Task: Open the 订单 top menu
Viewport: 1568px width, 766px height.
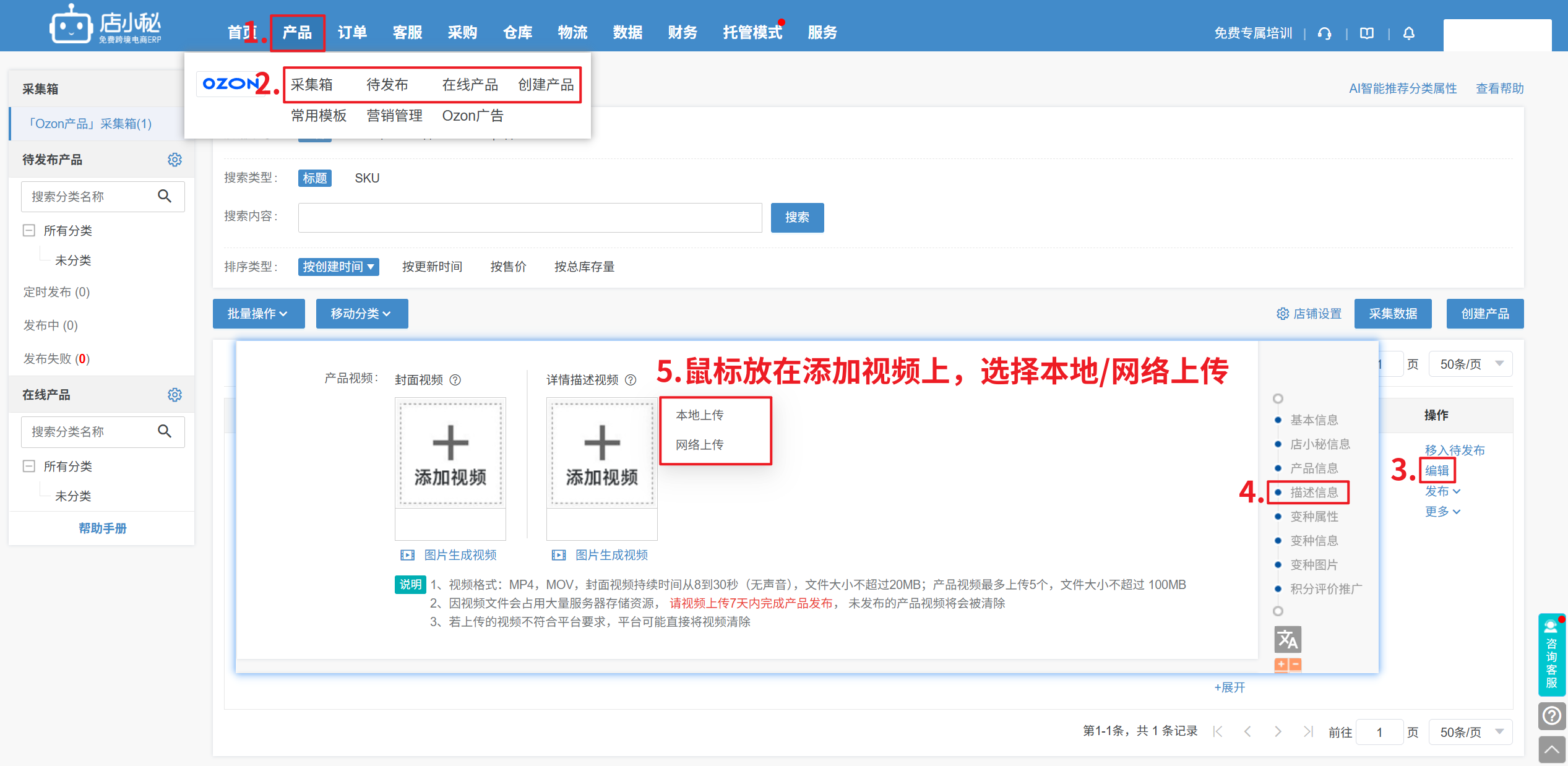Action: (x=352, y=32)
